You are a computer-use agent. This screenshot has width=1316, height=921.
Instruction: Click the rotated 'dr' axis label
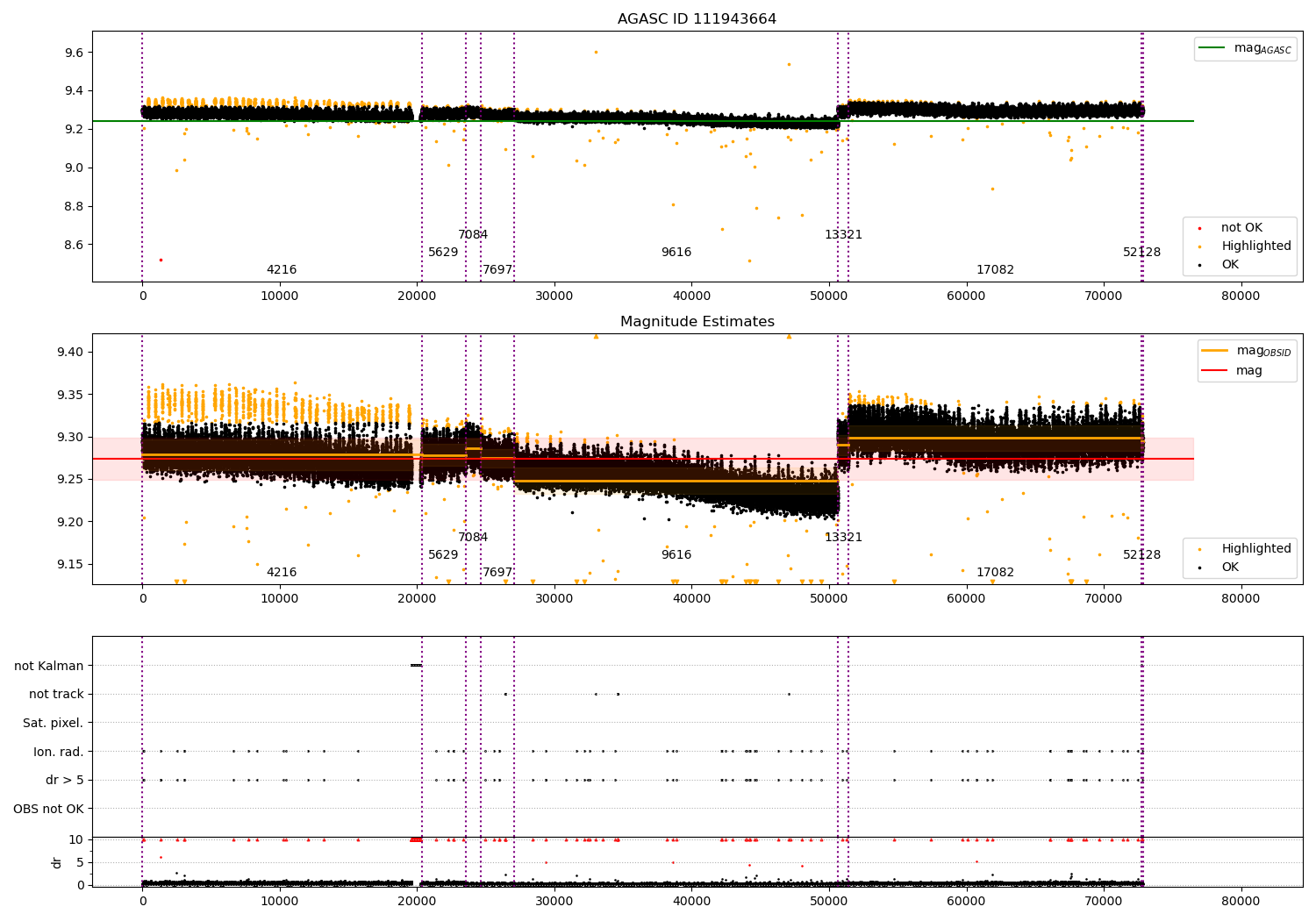pyautogui.click(x=57, y=862)
